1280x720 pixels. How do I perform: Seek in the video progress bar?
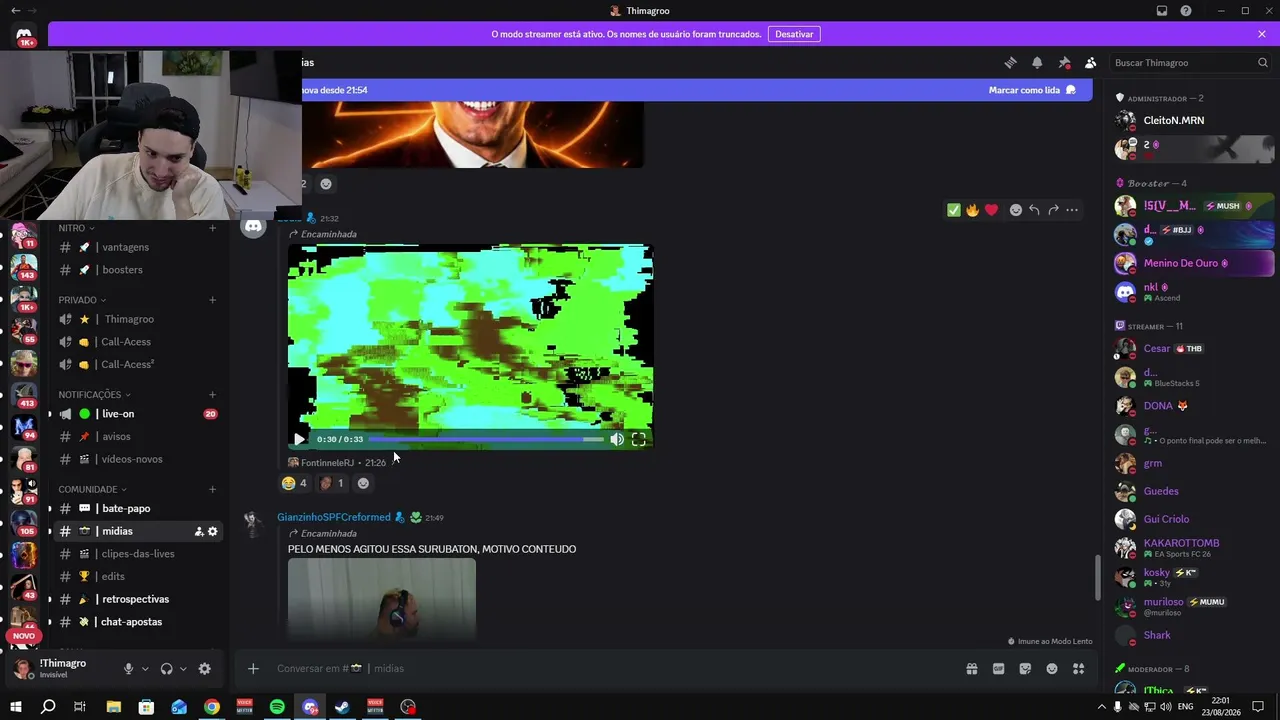click(486, 439)
